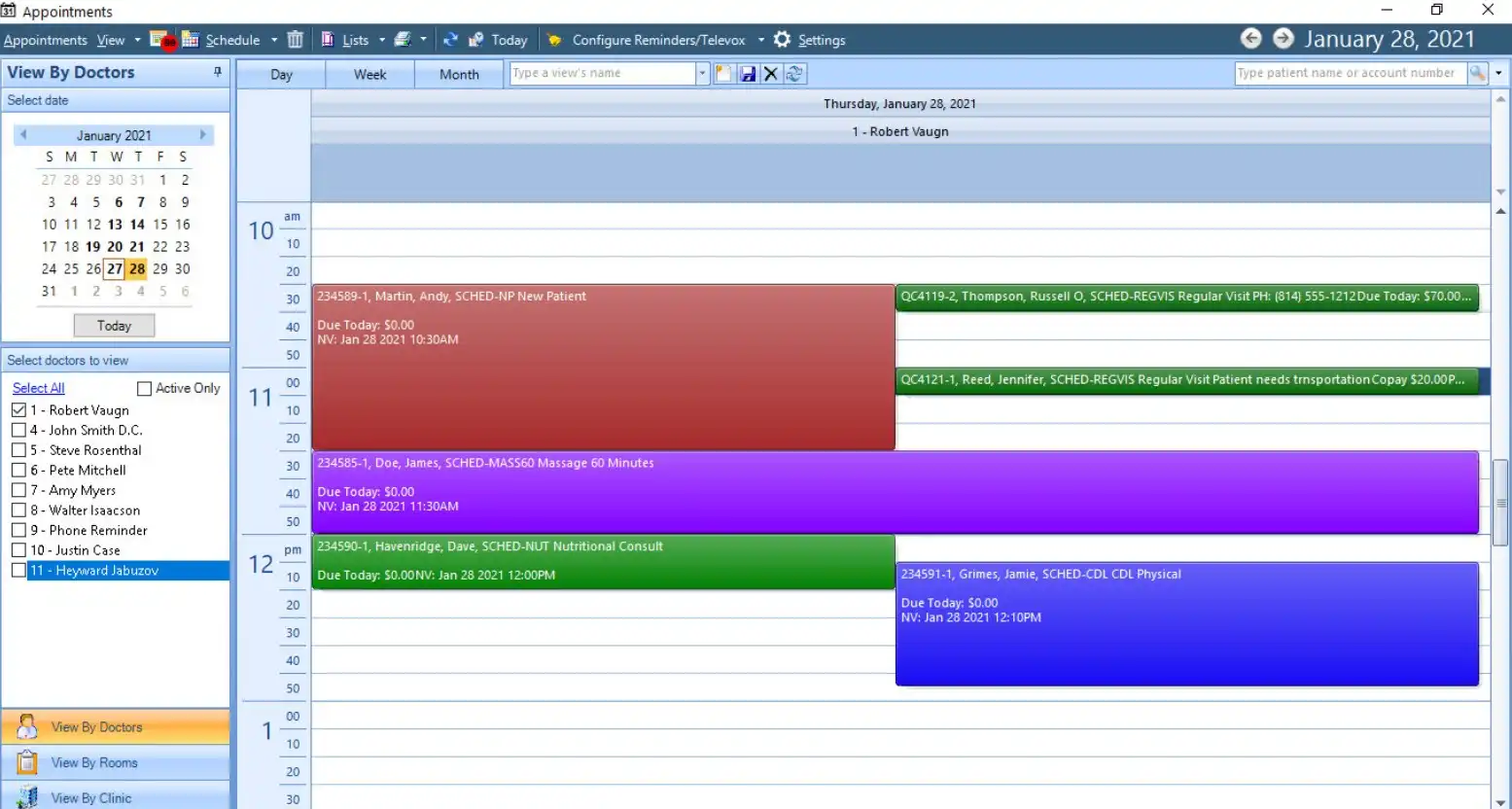
Task: Open the Settings gear icon
Action: 782,40
